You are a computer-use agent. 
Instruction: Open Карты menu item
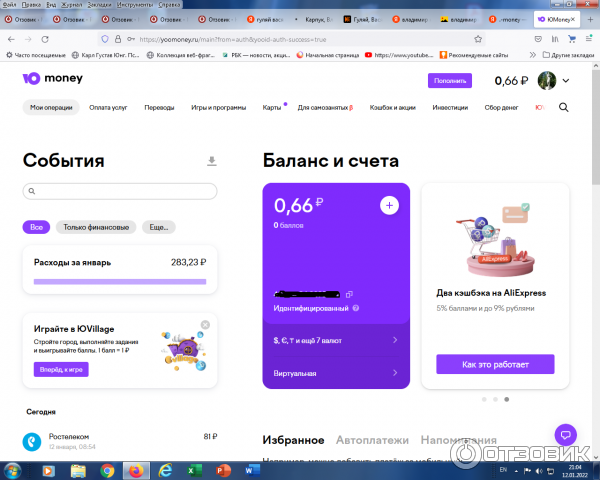coord(272,108)
